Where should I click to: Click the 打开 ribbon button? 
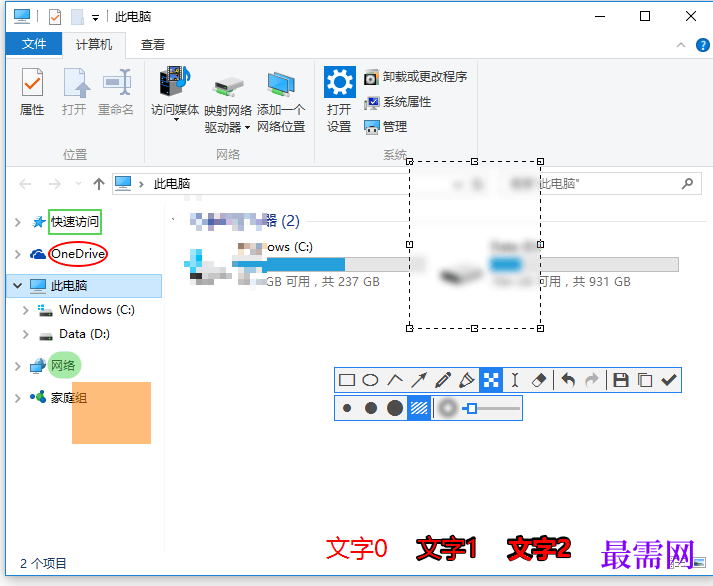click(x=74, y=91)
